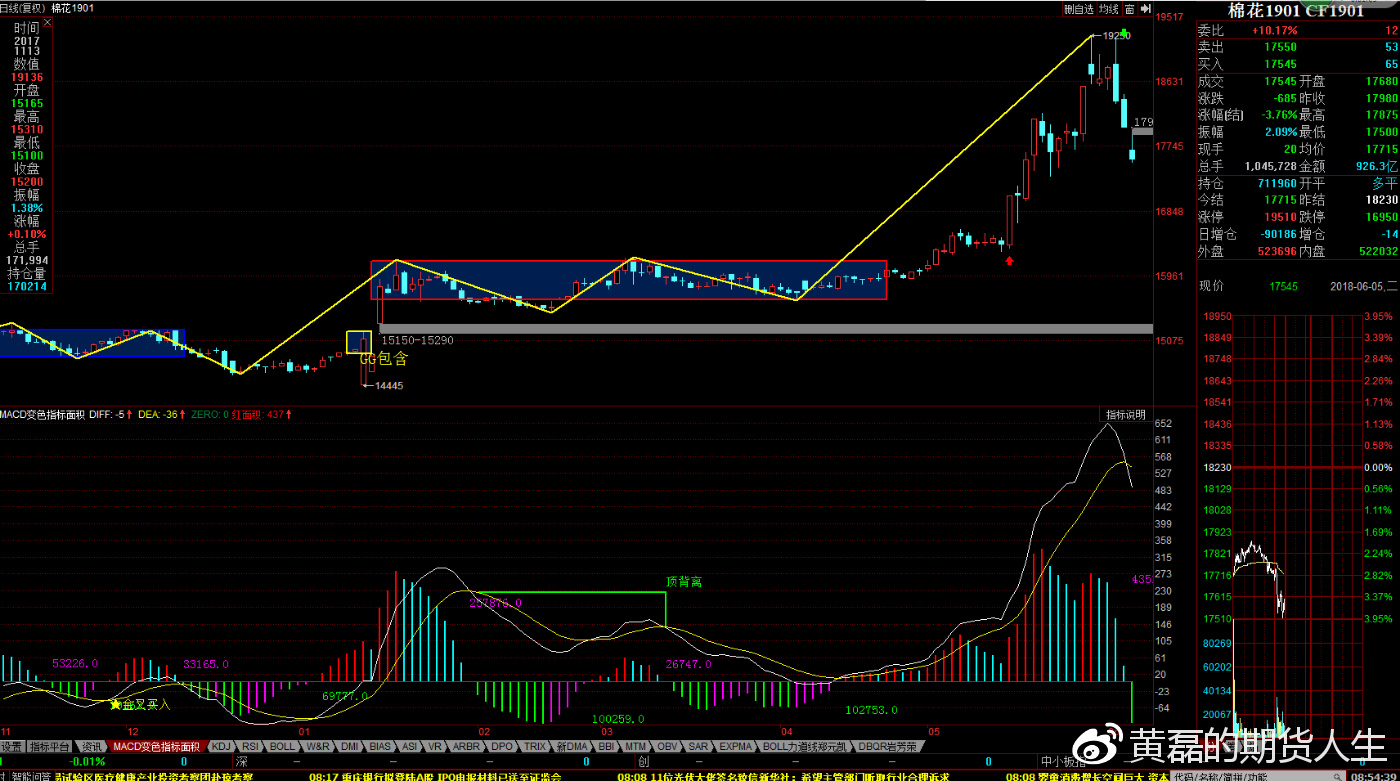Switch to the VR indicator tab
Viewport: 1400px width, 781px height.
point(435,747)
